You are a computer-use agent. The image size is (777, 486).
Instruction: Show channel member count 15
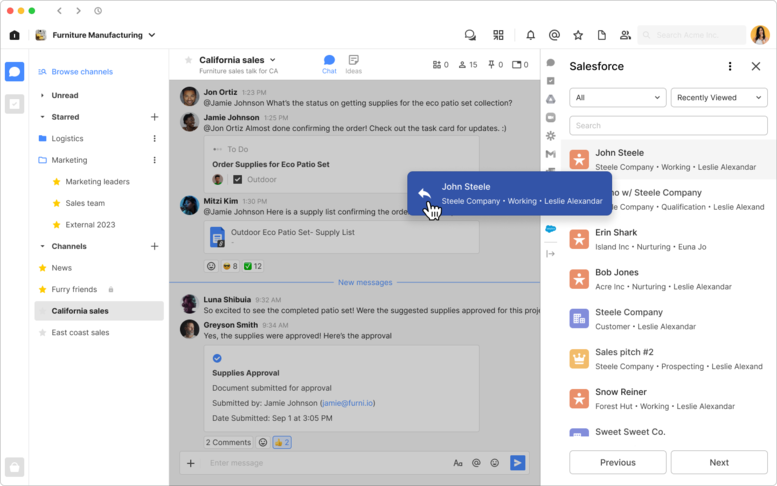(468, 65)
